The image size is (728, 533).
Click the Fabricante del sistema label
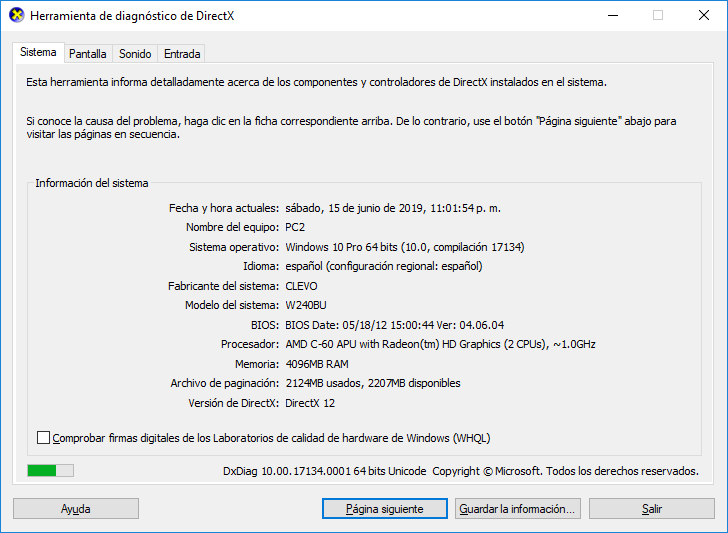point(223,286)
